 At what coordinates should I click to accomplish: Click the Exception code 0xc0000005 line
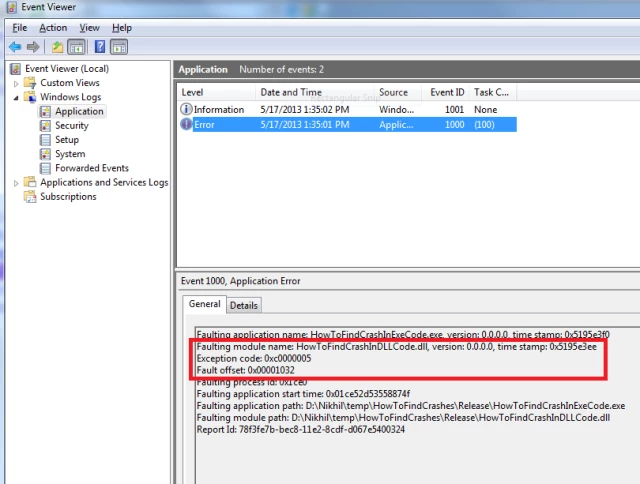253,358
